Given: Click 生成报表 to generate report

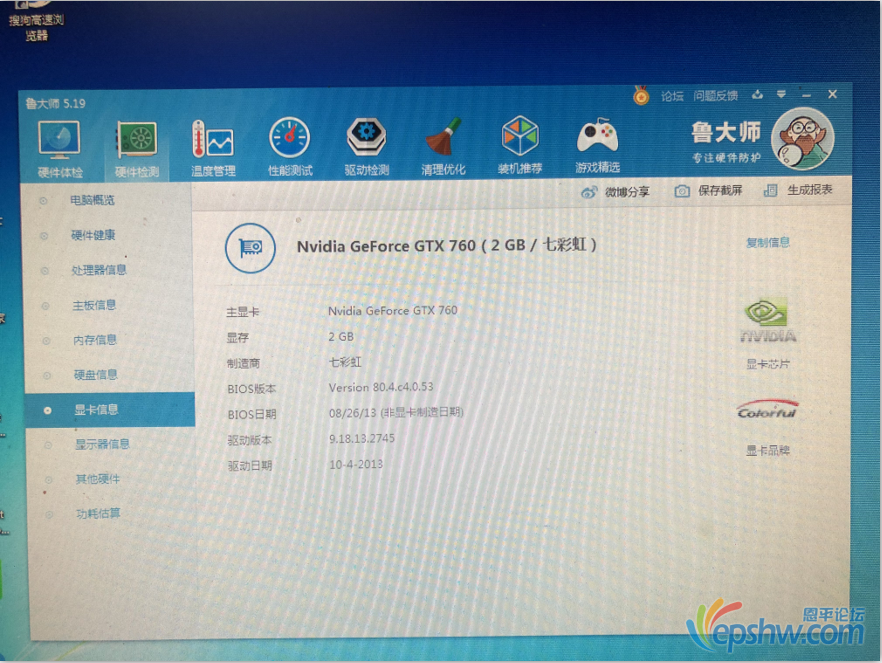Looking at the screenshot, I should 798,190.
